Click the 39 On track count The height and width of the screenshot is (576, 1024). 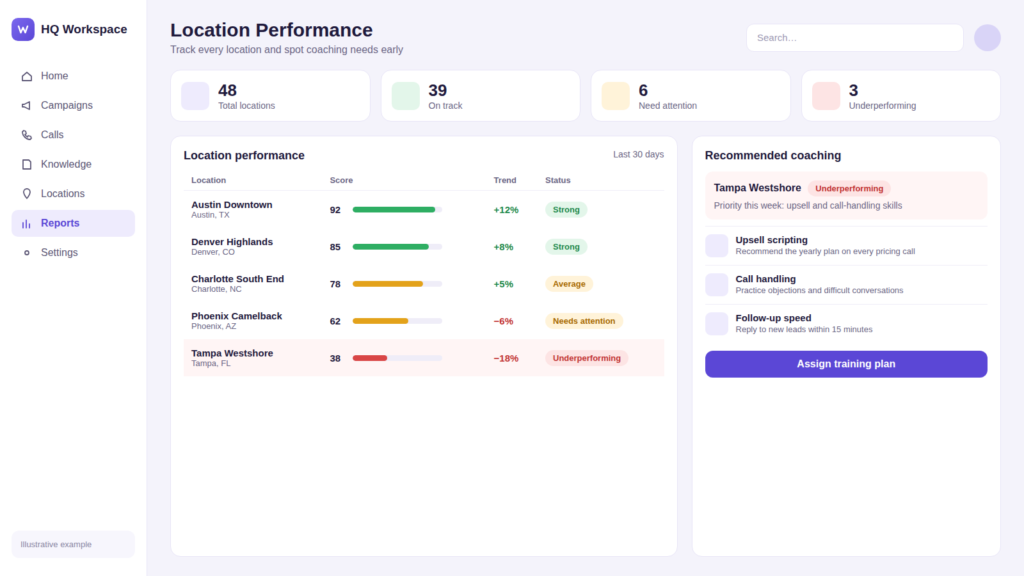(x=438, y=90)
